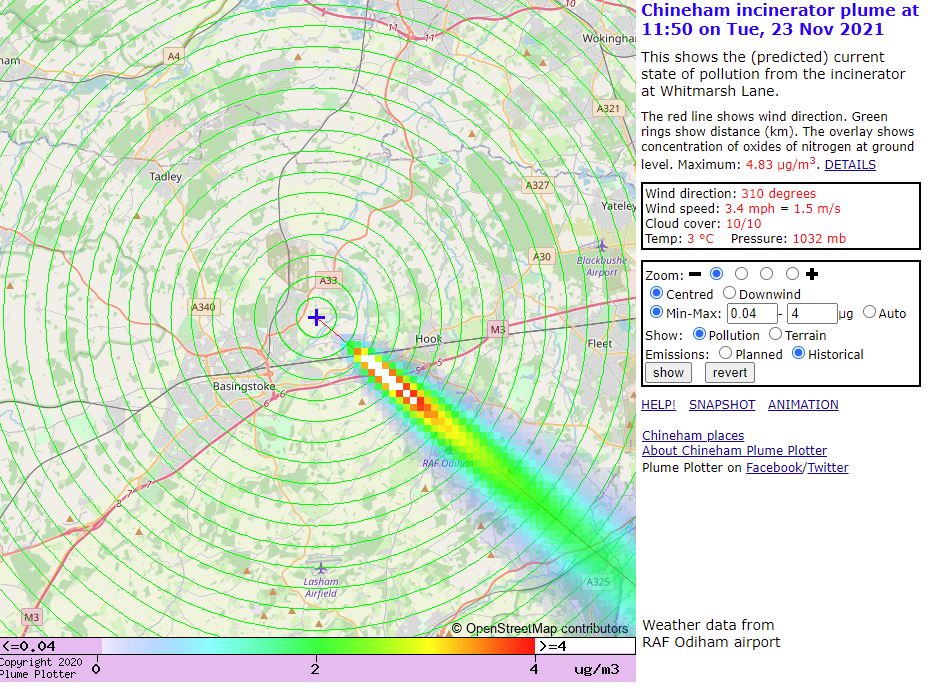Open the Chineham places link

[693, 435]
